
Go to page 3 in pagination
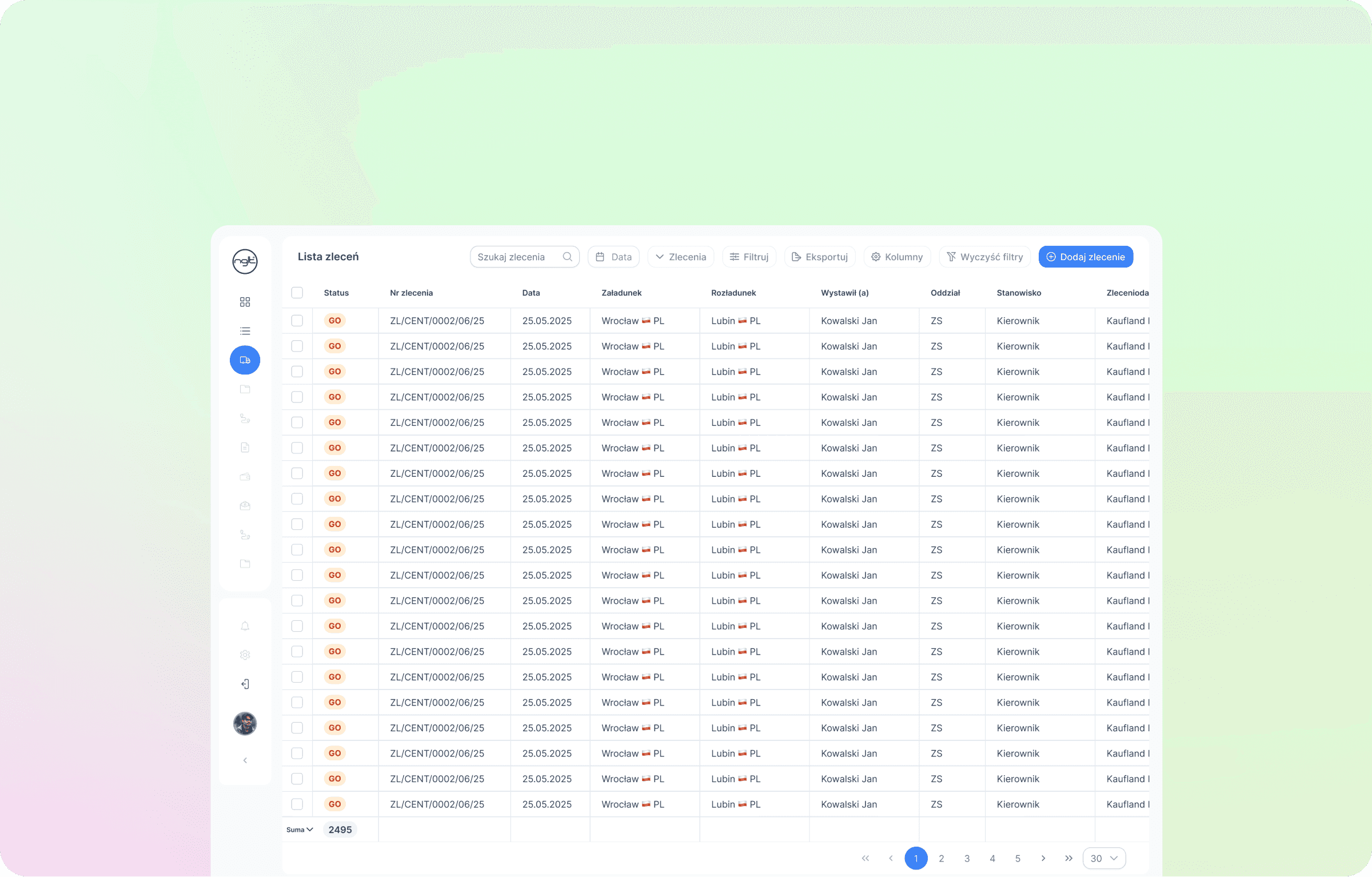[967, 859]
